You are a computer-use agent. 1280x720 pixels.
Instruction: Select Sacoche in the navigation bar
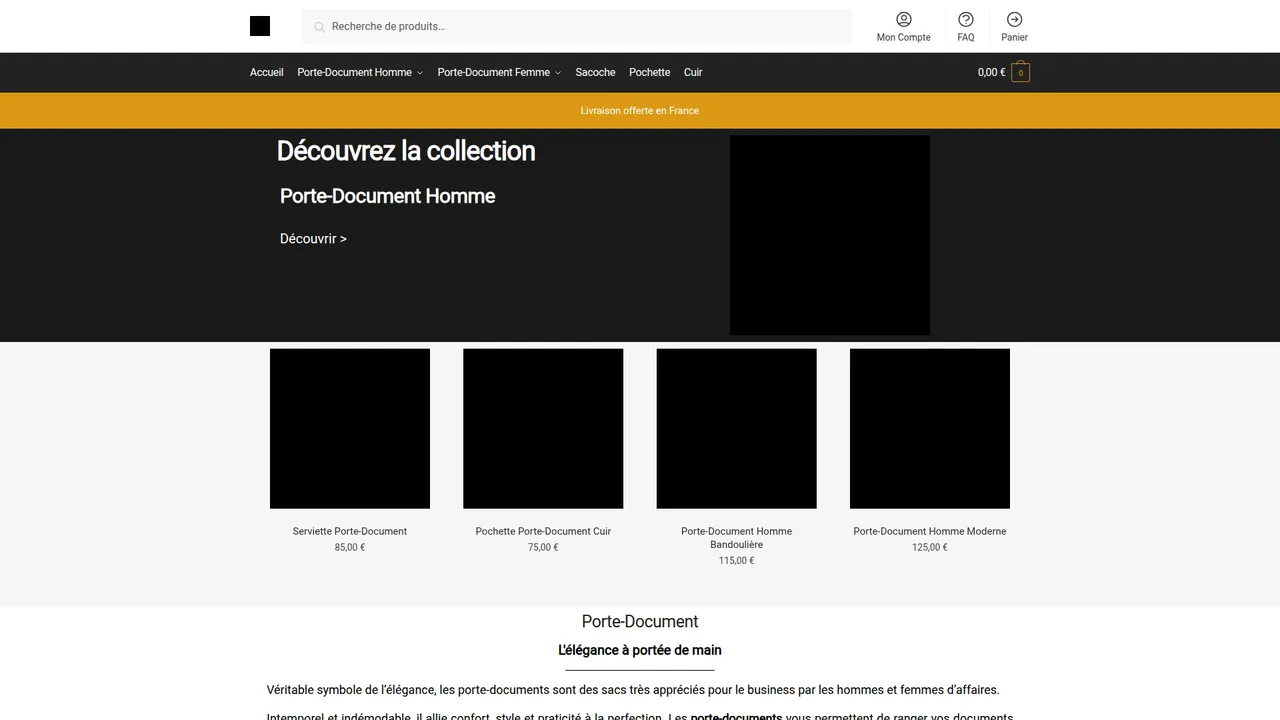pyautogui.click(x=595, y=72)
